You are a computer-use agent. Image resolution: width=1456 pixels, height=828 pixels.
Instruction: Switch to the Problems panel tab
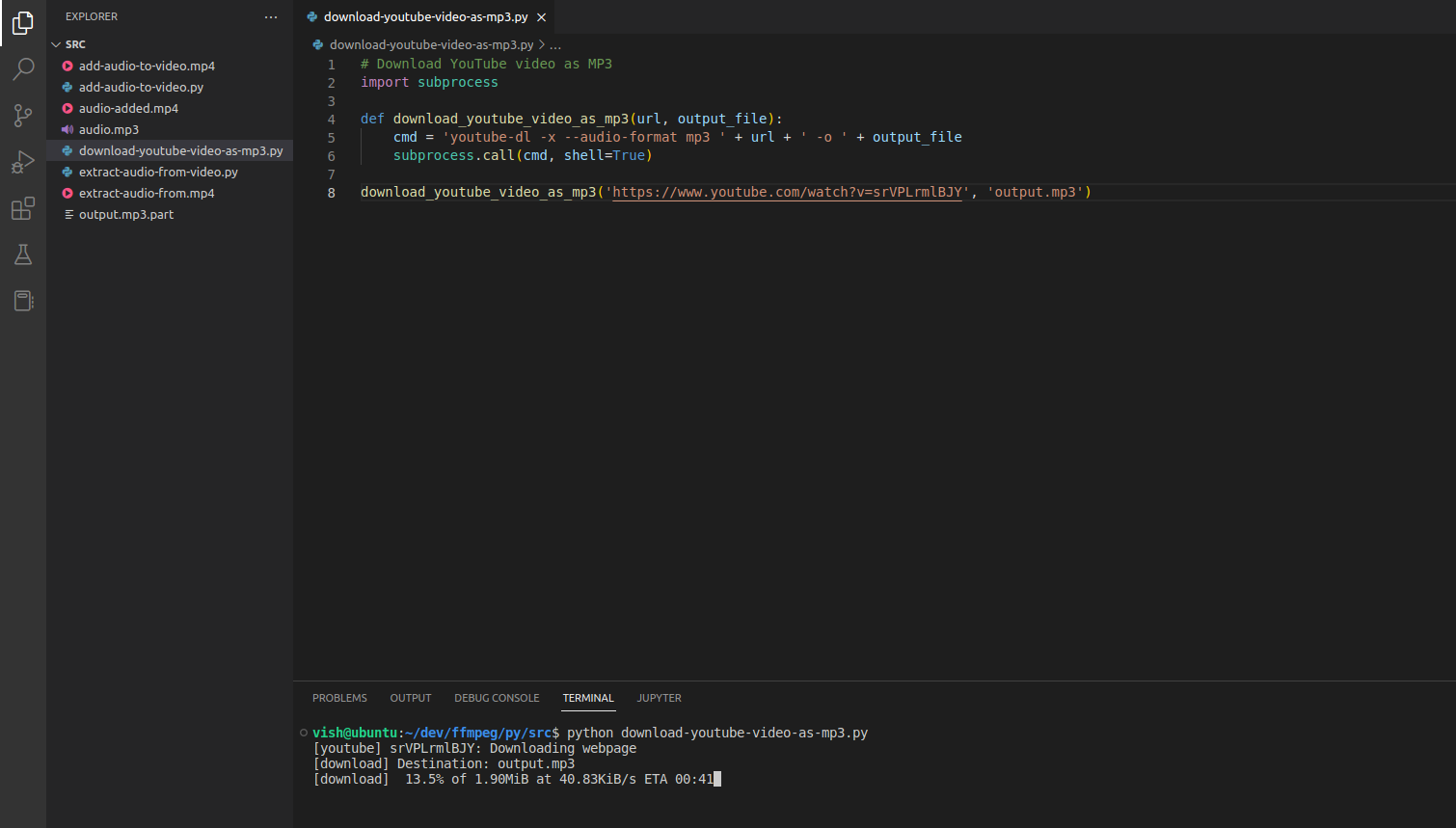[339, 698]
